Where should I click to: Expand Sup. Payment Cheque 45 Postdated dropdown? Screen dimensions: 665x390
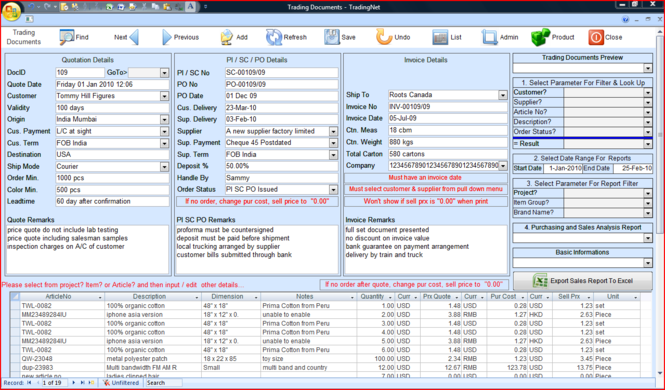click(x=333, y=143)
